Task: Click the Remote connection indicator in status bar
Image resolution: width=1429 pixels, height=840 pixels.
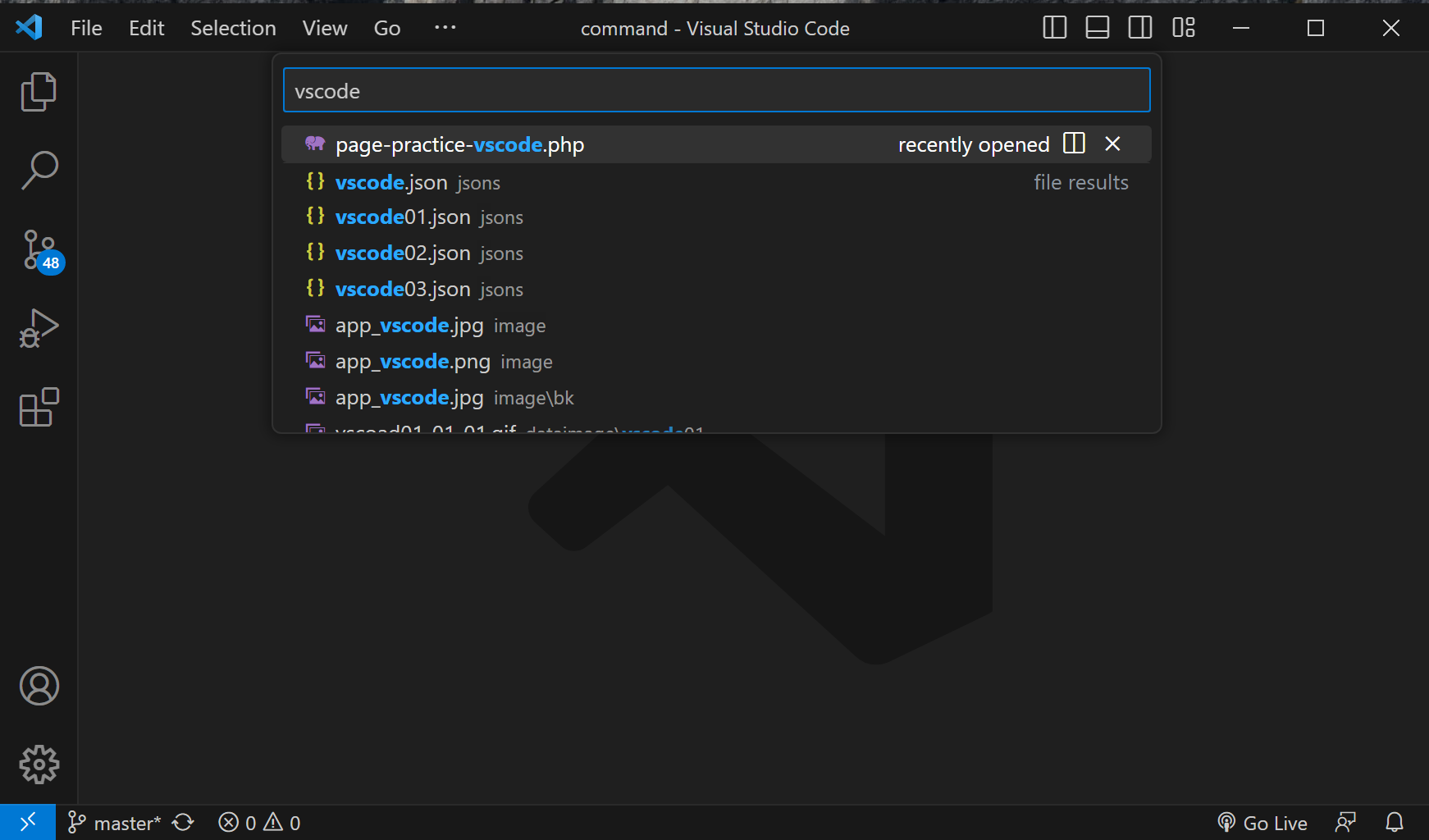Action: click(28, 822)
